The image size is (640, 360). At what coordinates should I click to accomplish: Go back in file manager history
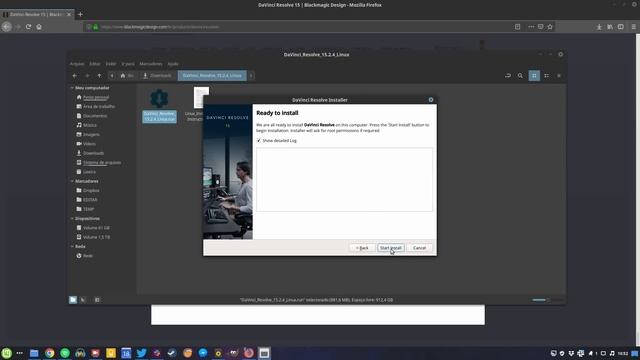pyautogui.click(x=74, y=76)
